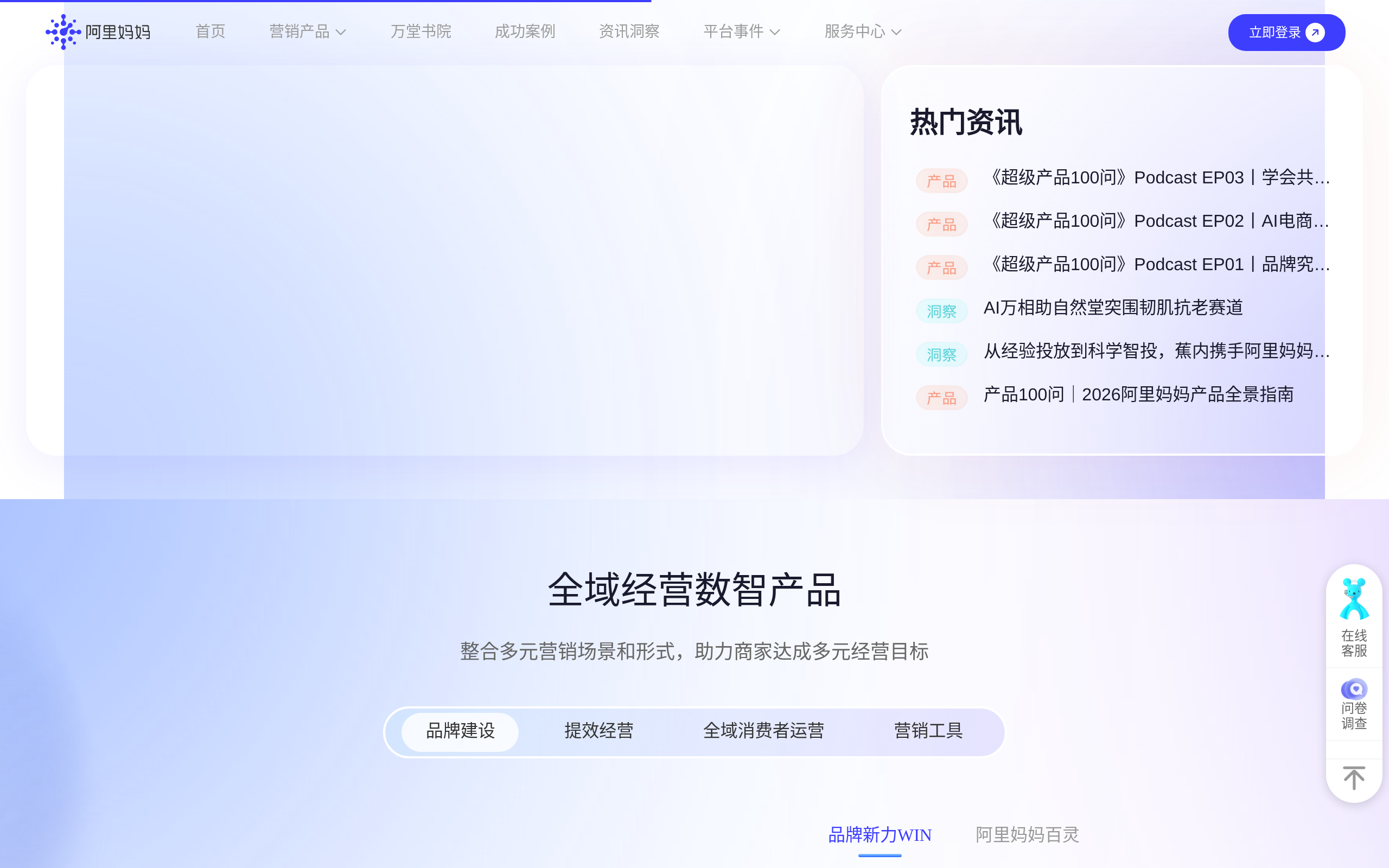Click the 产品 tag beside Podcast EP01
1389x868 pixels.
pos(941,267)
